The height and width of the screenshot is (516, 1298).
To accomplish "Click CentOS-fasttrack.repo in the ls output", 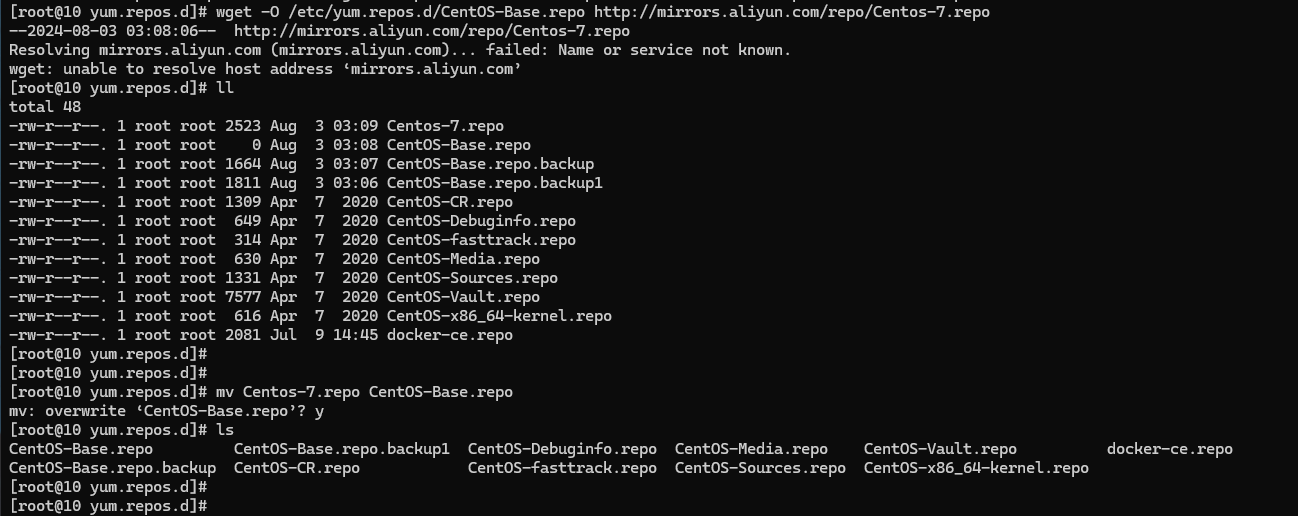I will pyautogui.click(x=562, y=468).
